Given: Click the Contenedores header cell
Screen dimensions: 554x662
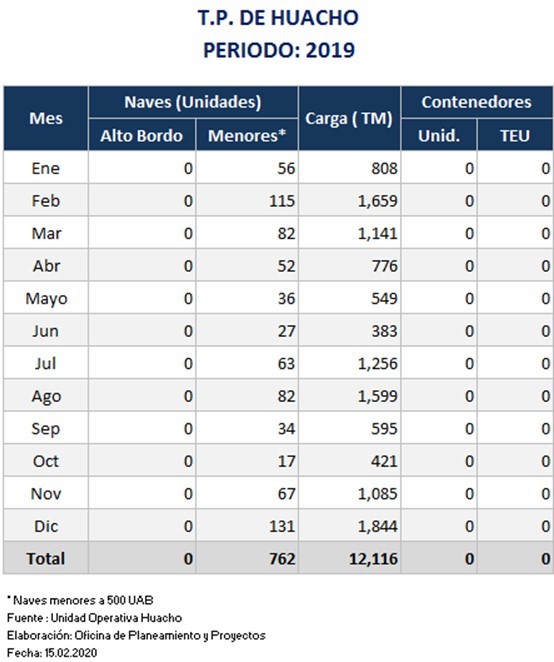Looking at the screenshot, I should pyautogui.click(x=477, y=102).
